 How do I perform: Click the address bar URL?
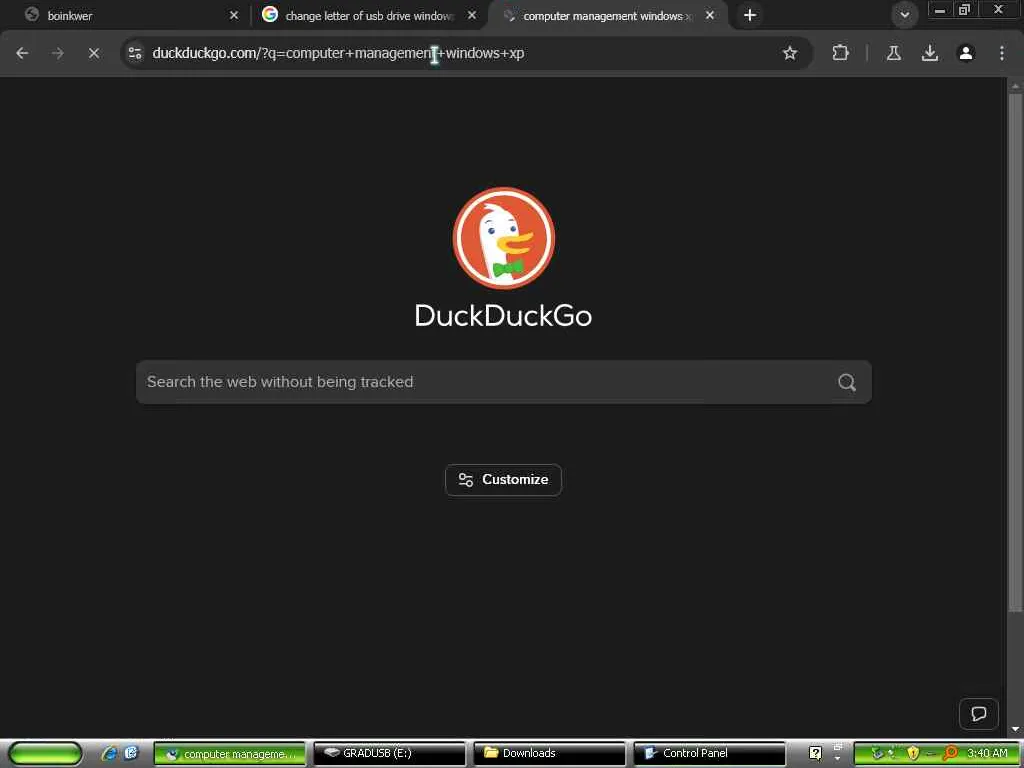pos(338,53)
